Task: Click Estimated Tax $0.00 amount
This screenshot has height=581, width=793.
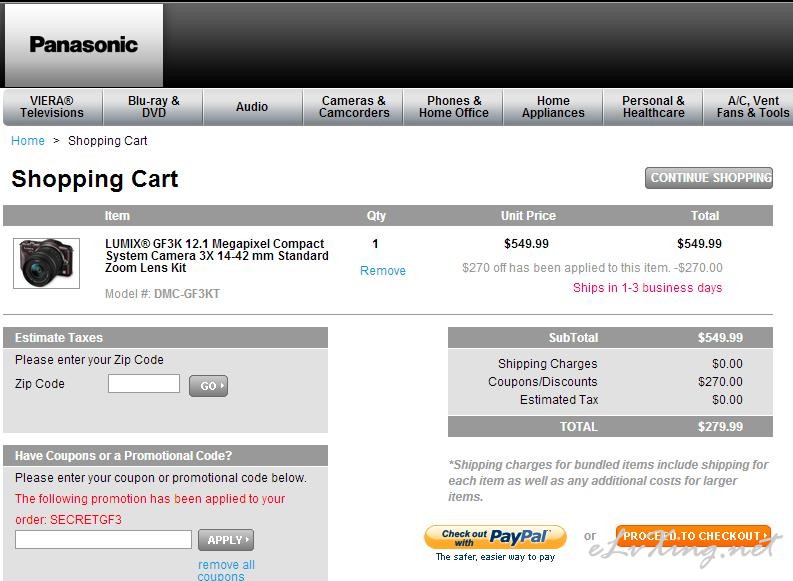Action: (x=727, y=400)
